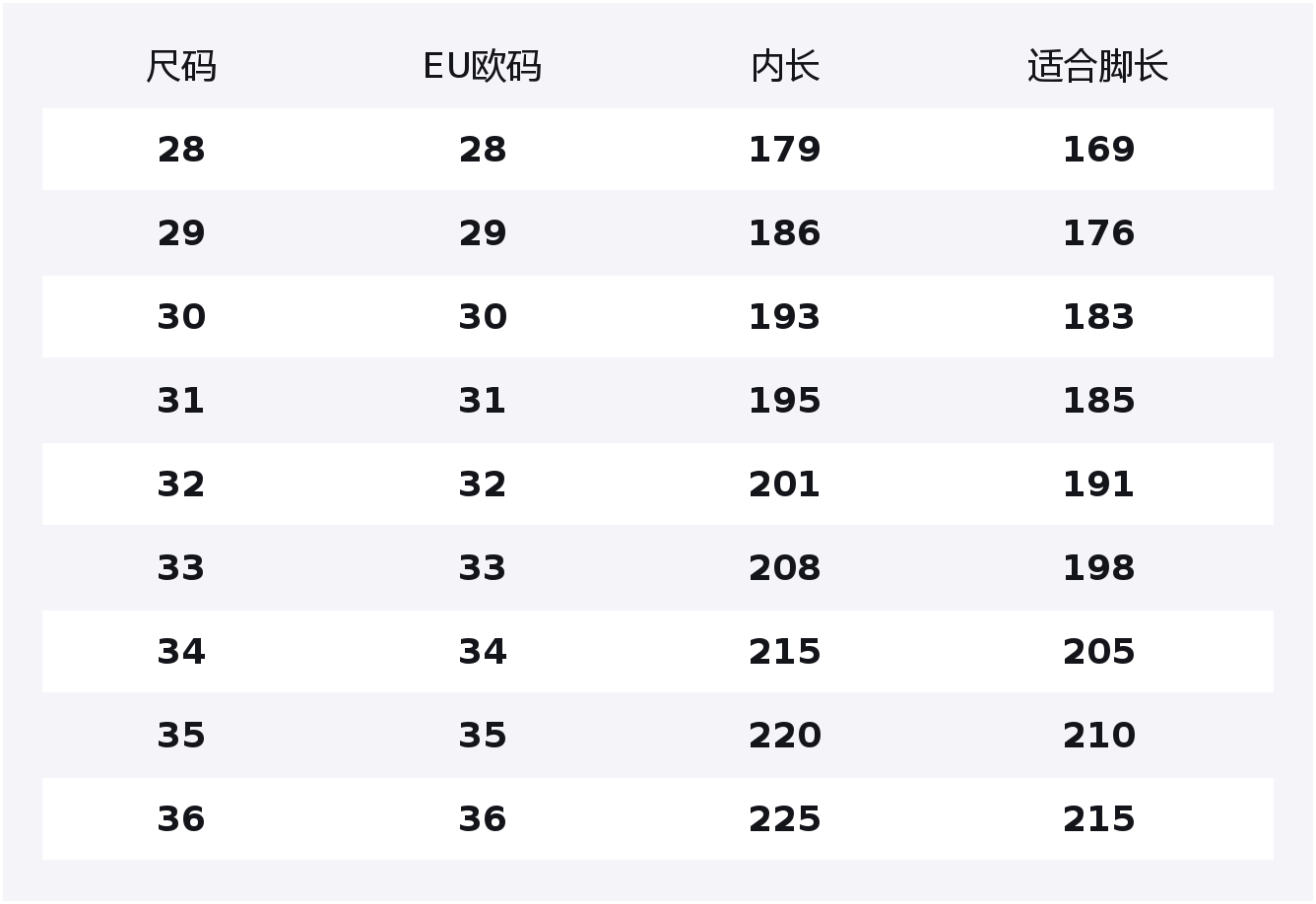Image resolution: width=1316 pixels, height=904 pixels.
Task: Select inner length value 195
Action: pos(784,401)
